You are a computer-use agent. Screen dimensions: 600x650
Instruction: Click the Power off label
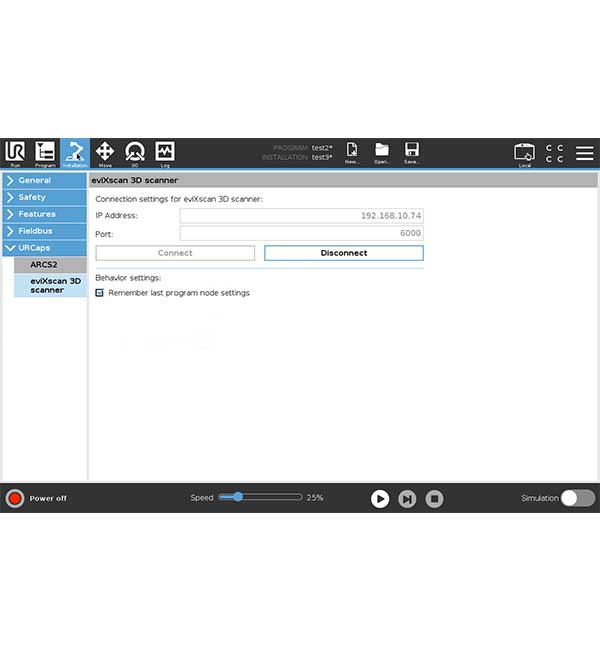pyautogui.click(x=48, y=498)
